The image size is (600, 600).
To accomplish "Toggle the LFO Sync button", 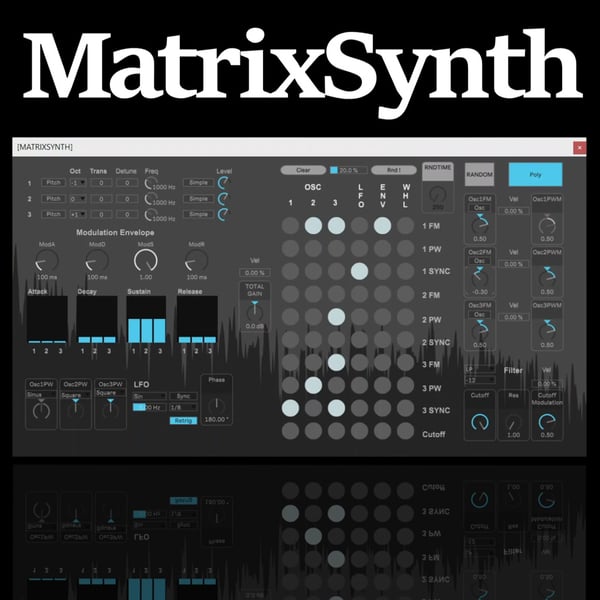I will coord(183,396).
